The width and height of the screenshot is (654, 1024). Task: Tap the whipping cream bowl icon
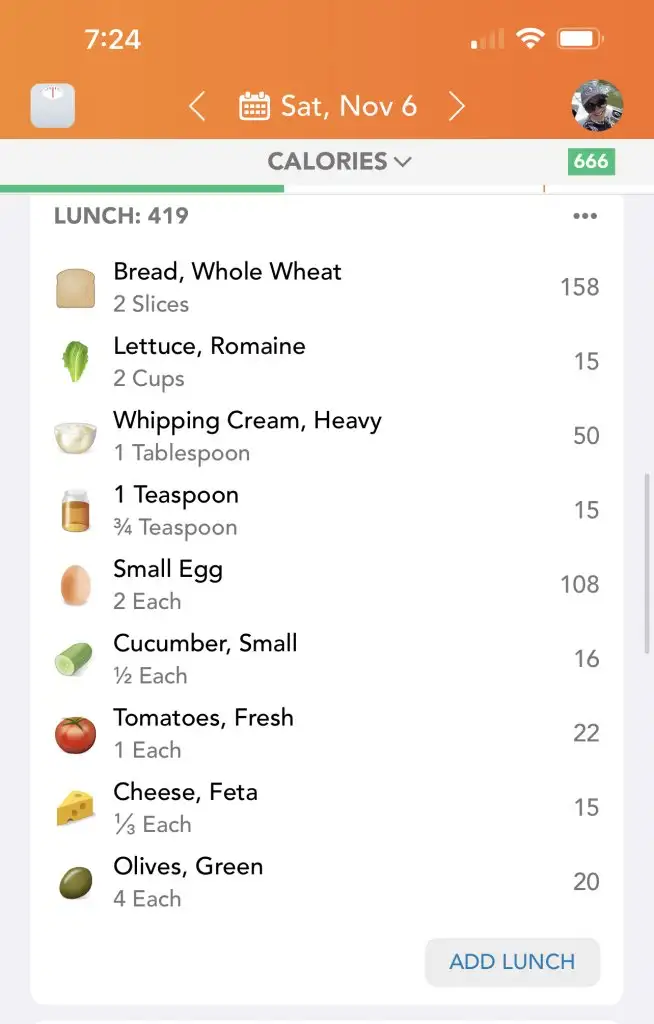[75, 437]
